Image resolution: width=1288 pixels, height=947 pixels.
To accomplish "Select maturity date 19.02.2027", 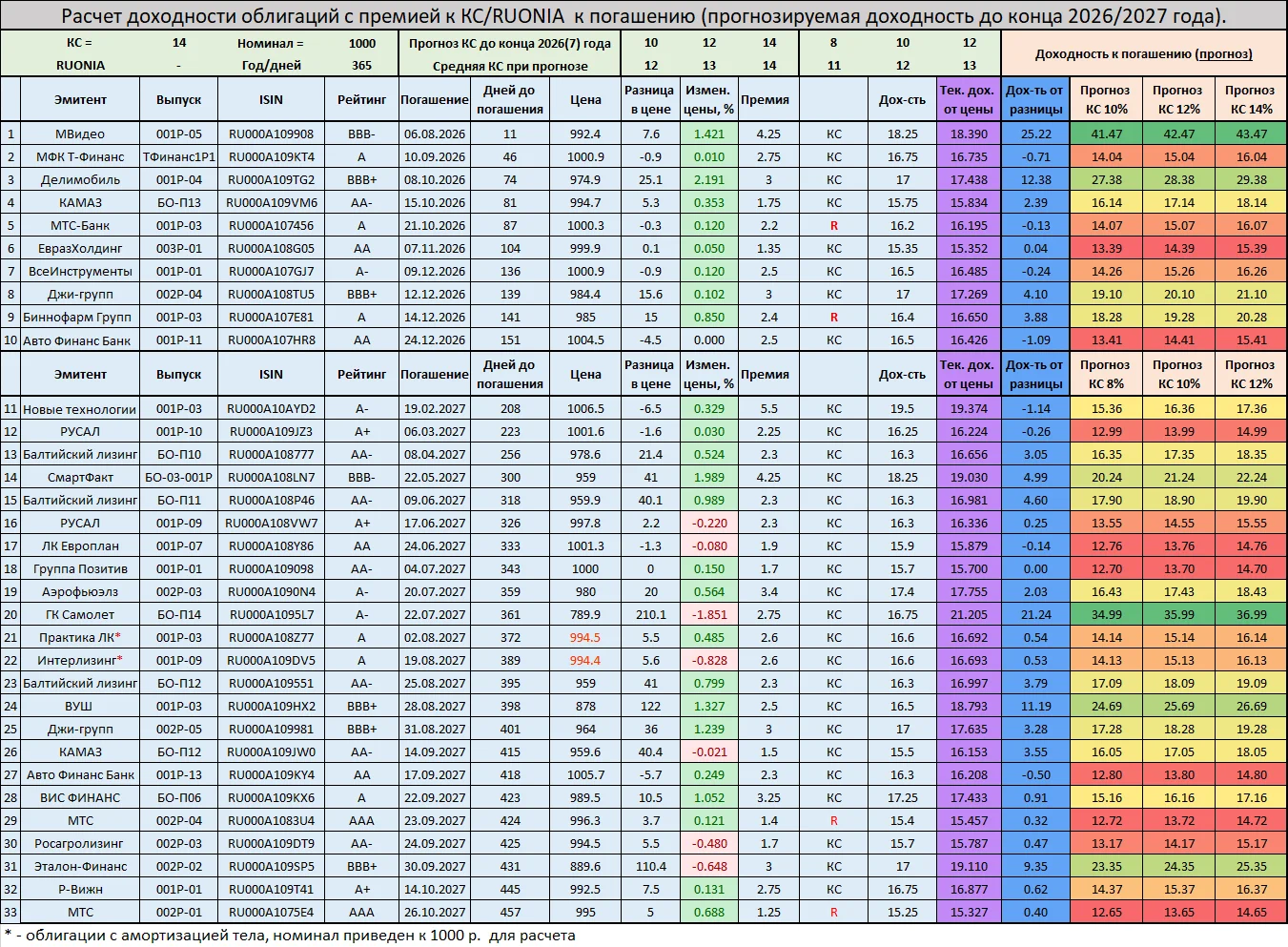I will pyautogui.click(x=434, y=409).
